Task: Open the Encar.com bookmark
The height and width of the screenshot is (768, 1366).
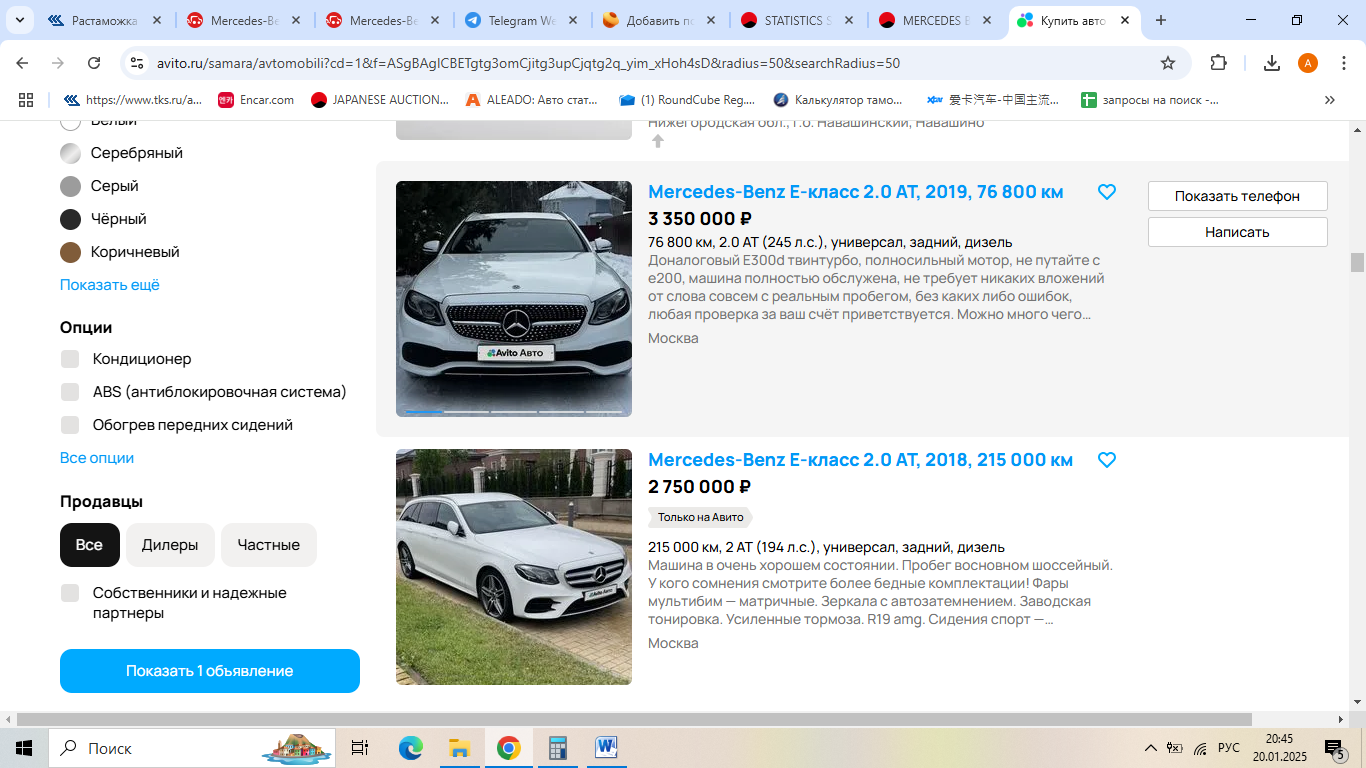Action: pyautogui.click(x=256, y=100)
